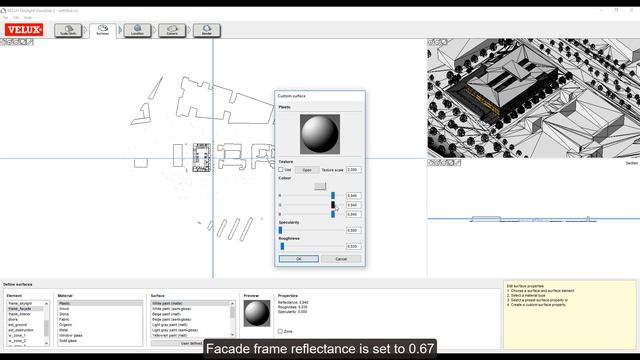Click the B colour slider handle
This screenshot has width=640, height=360.
tap(333, 214)
